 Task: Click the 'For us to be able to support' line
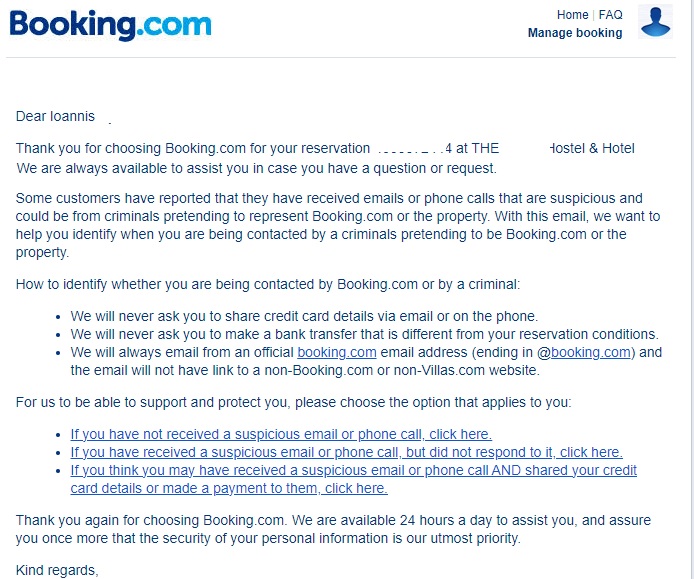293,402
